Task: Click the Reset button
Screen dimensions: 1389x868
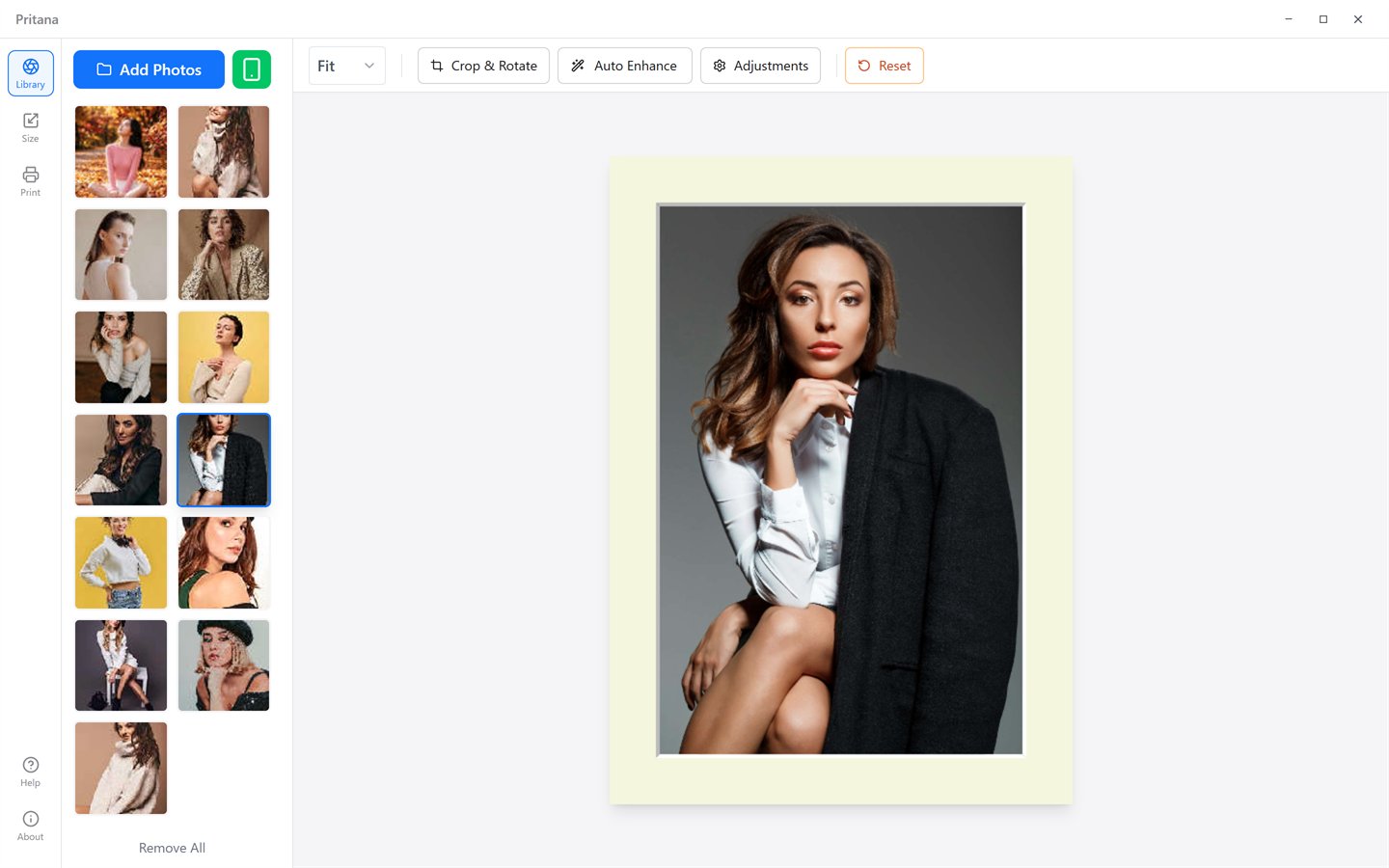Action: point(885,66)
